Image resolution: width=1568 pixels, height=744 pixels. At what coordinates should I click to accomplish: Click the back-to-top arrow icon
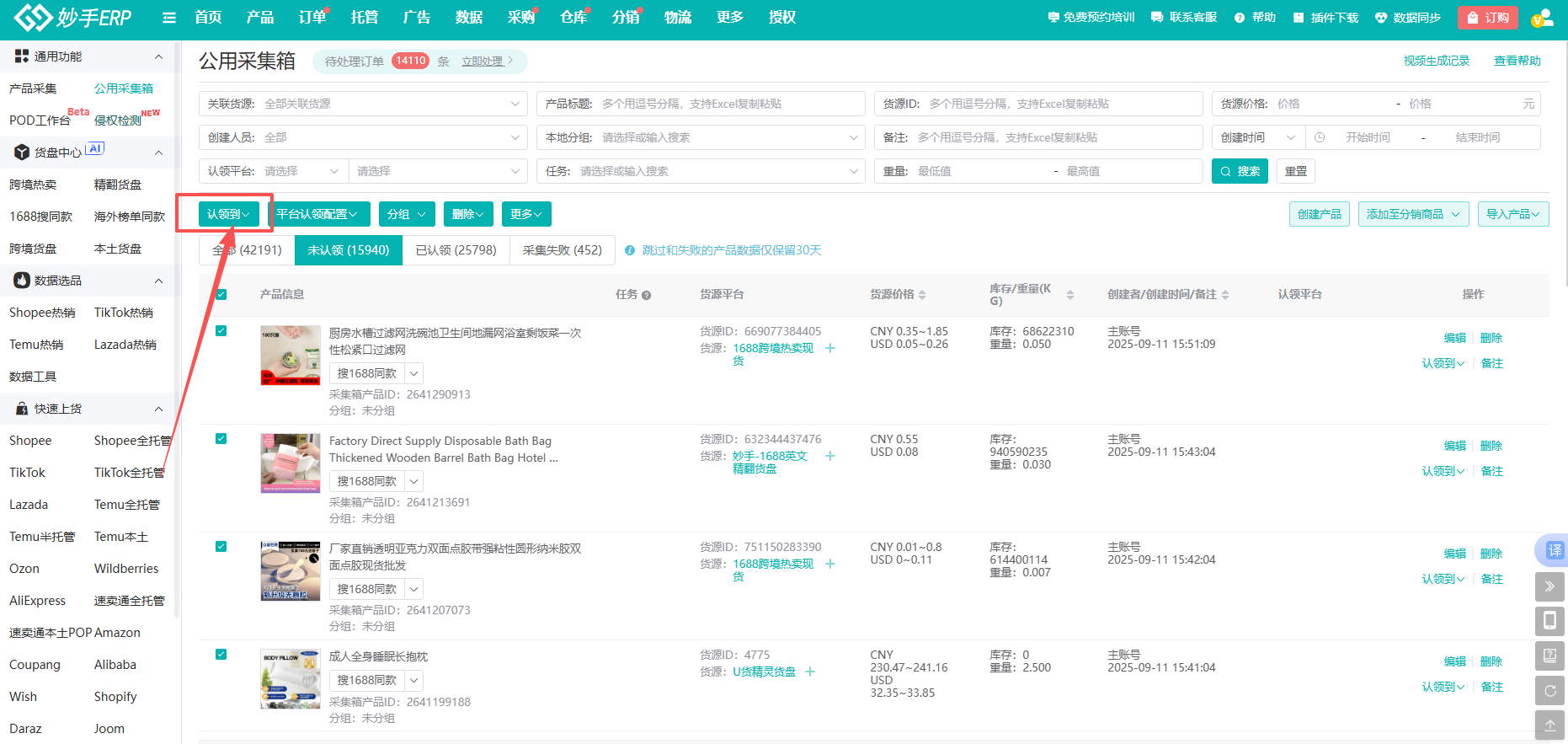pyautogui.click(x=1549, y=725)
